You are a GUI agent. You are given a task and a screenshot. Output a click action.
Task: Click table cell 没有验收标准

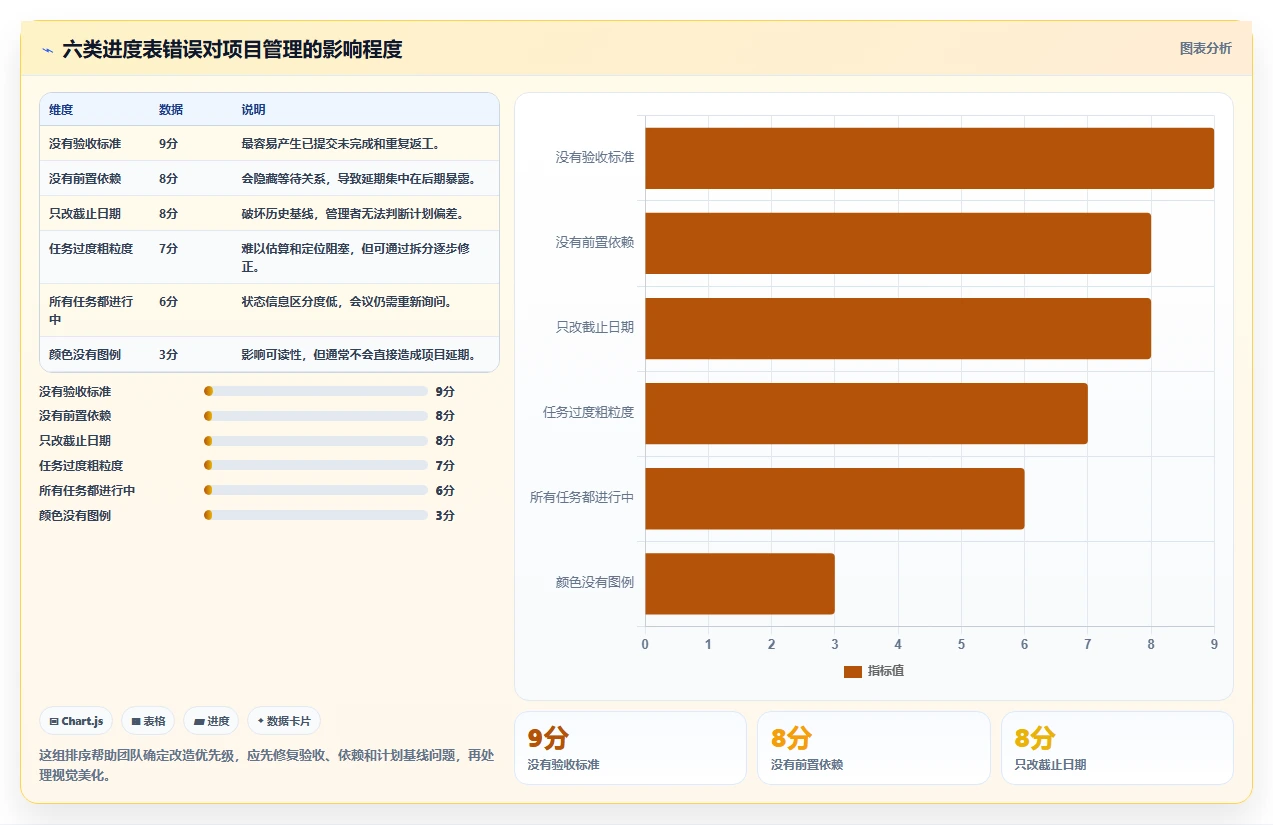85,144
